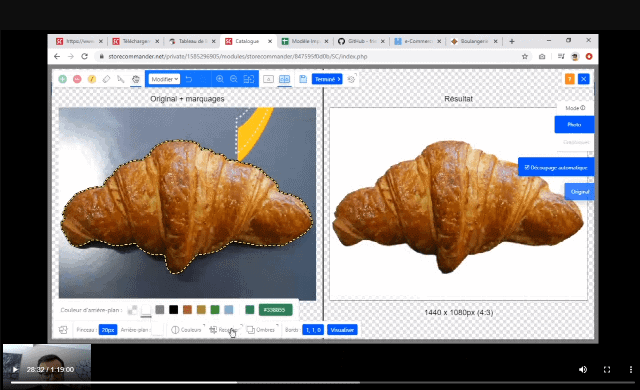The image size is (640, 390).
Task: Click the undo arrow icon
Action: tap(189, 79)
